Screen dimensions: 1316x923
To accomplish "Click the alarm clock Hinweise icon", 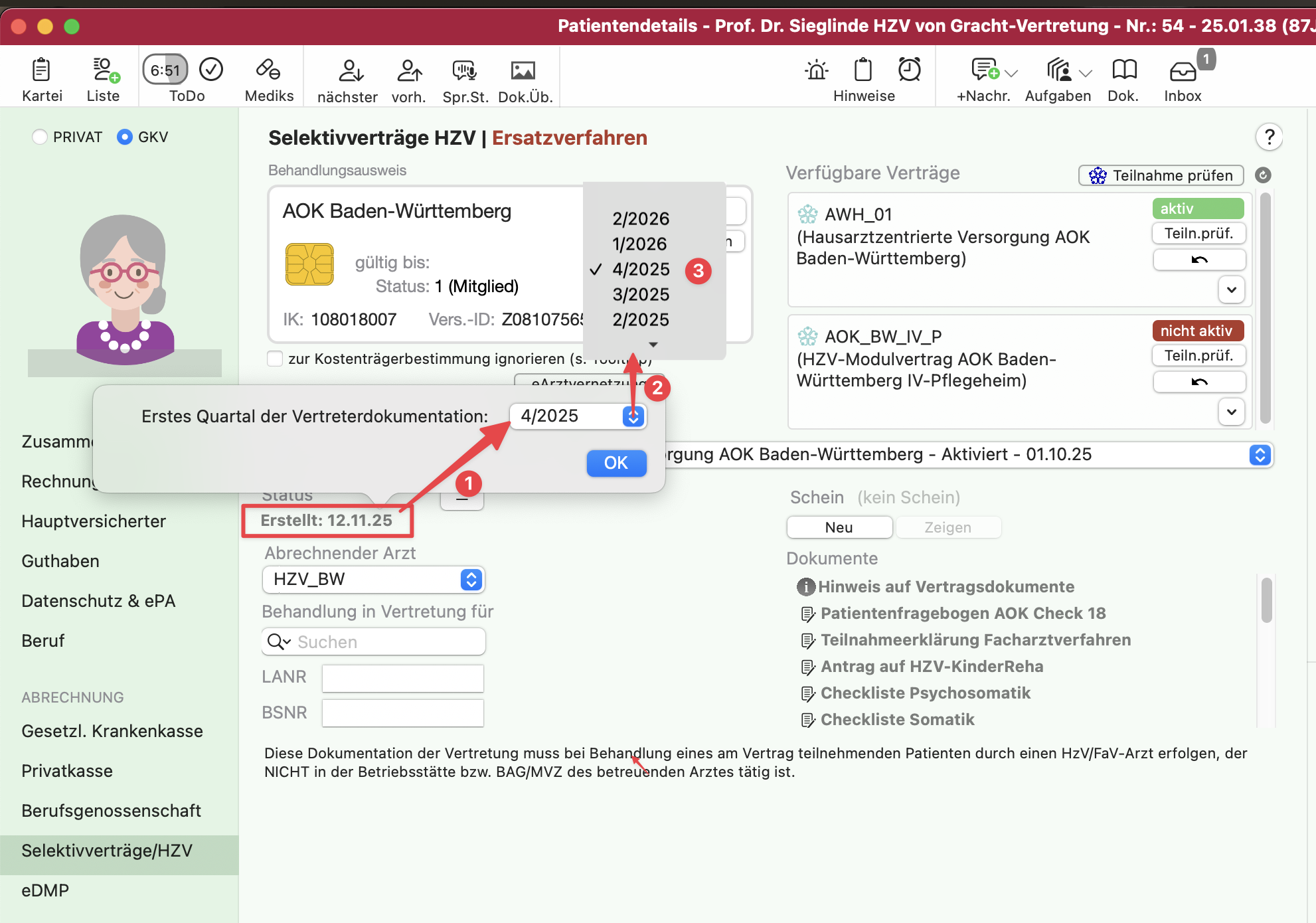I will pyautogui.click(x=909, y=69).
